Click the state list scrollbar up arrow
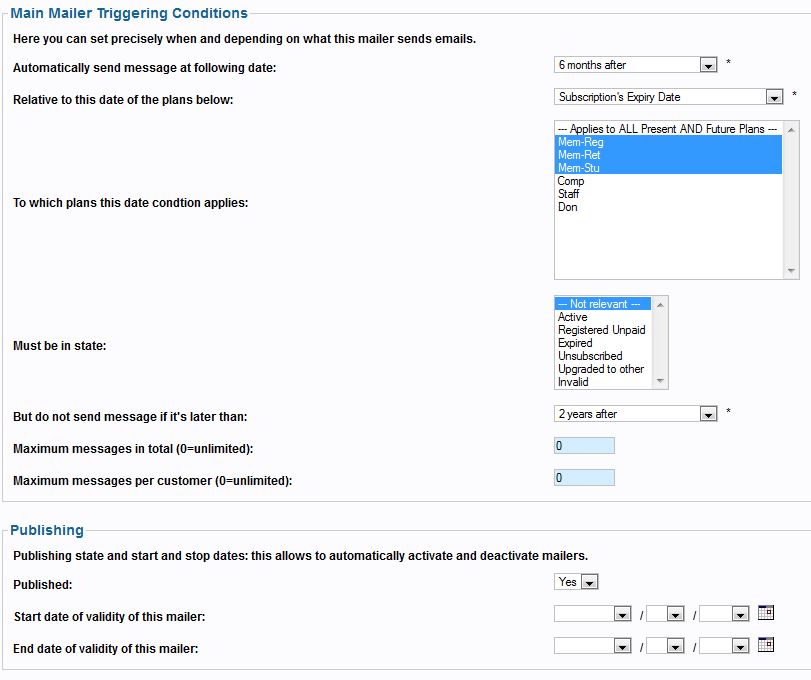The width and height of the screenshot is (811, 680). [x=660, y=305]
